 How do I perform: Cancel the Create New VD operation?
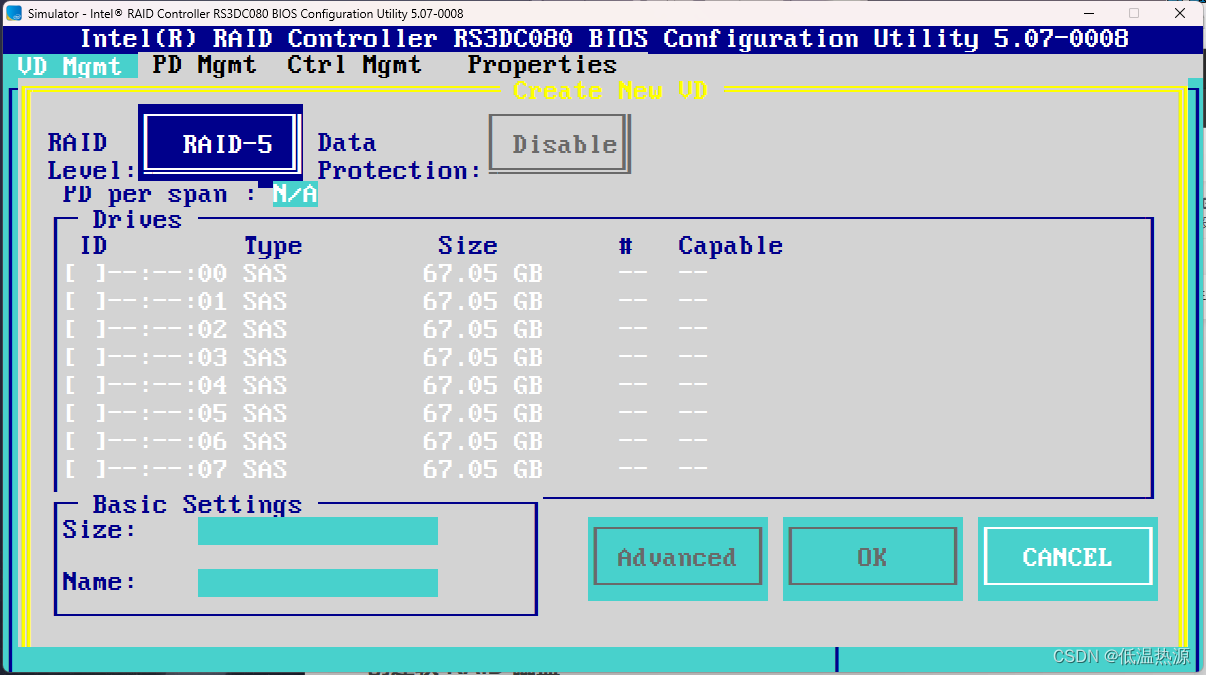coord(1067,557)
